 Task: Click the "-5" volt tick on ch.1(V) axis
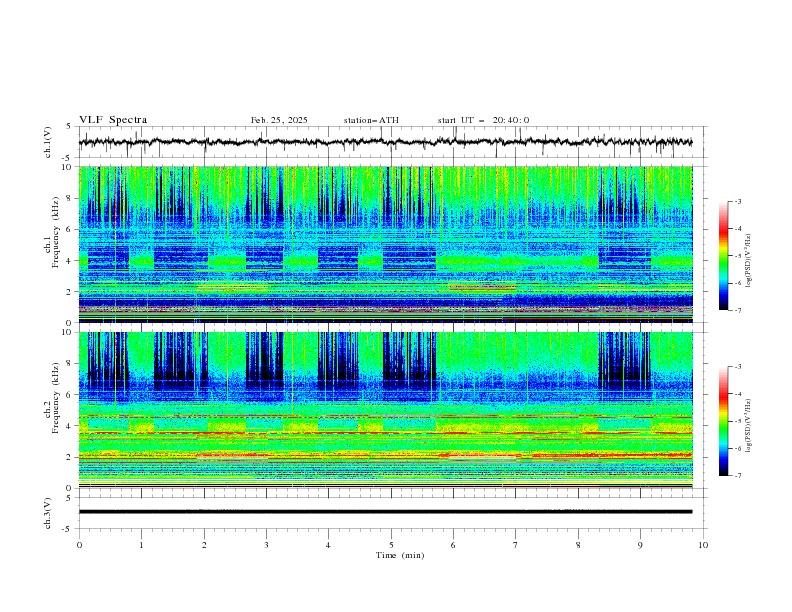click(68, 158)
